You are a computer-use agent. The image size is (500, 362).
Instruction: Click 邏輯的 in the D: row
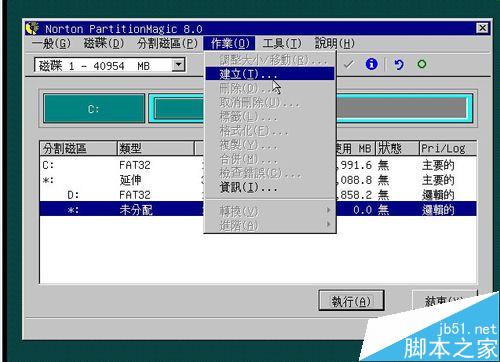coord(438,195)
